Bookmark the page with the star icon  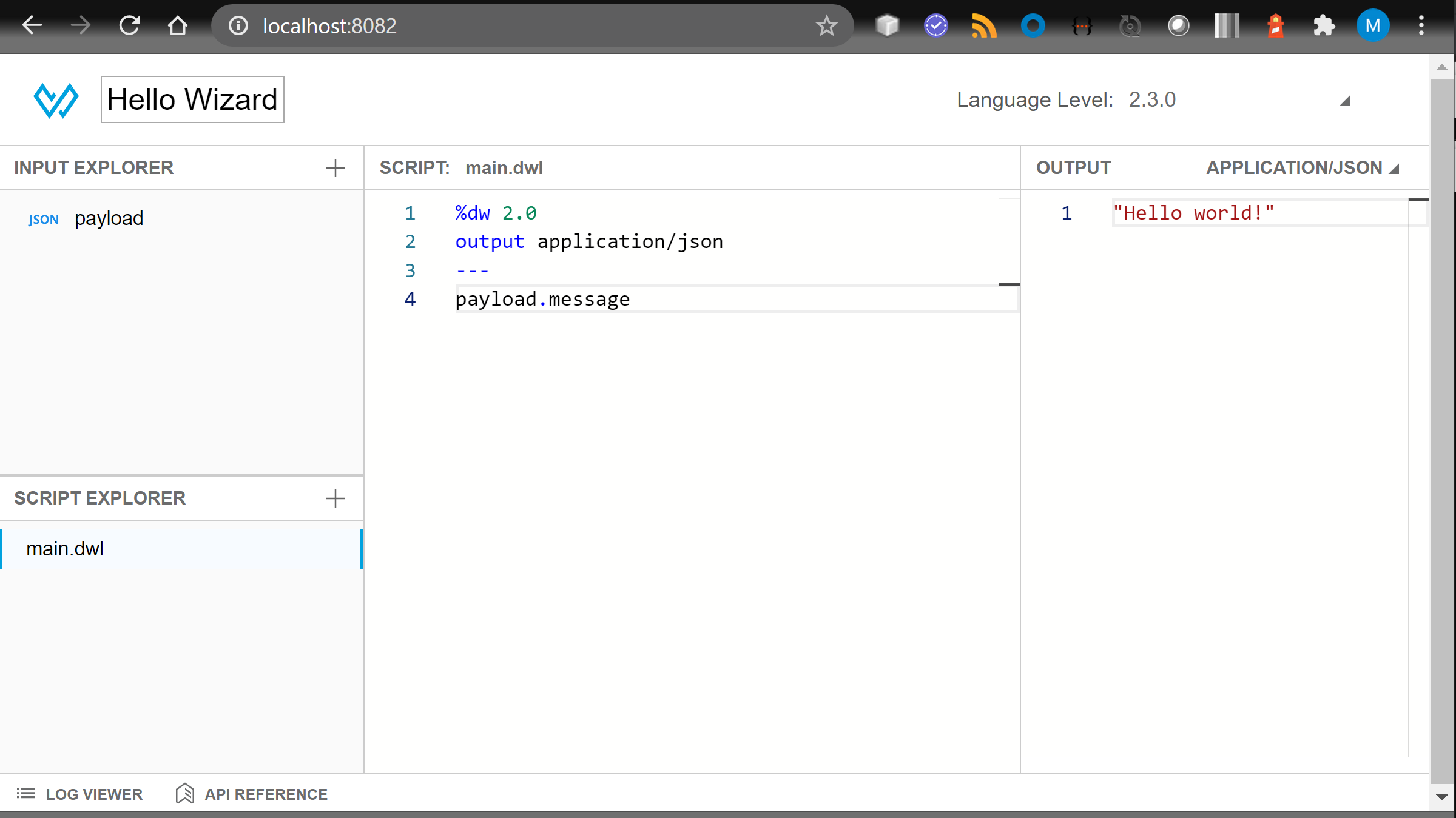826,25
